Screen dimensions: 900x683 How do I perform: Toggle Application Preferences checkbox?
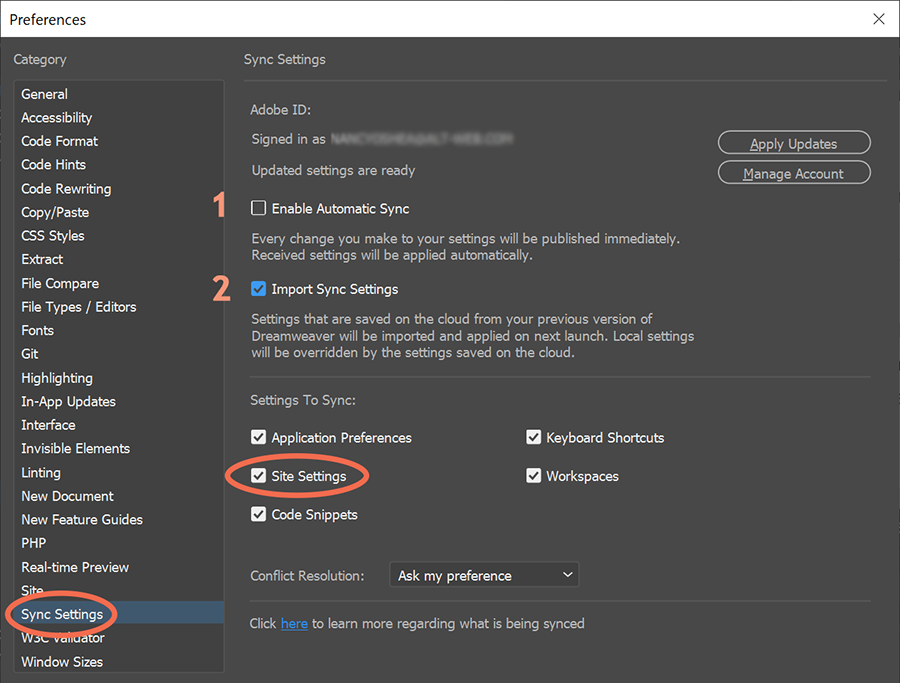(258, 437)
